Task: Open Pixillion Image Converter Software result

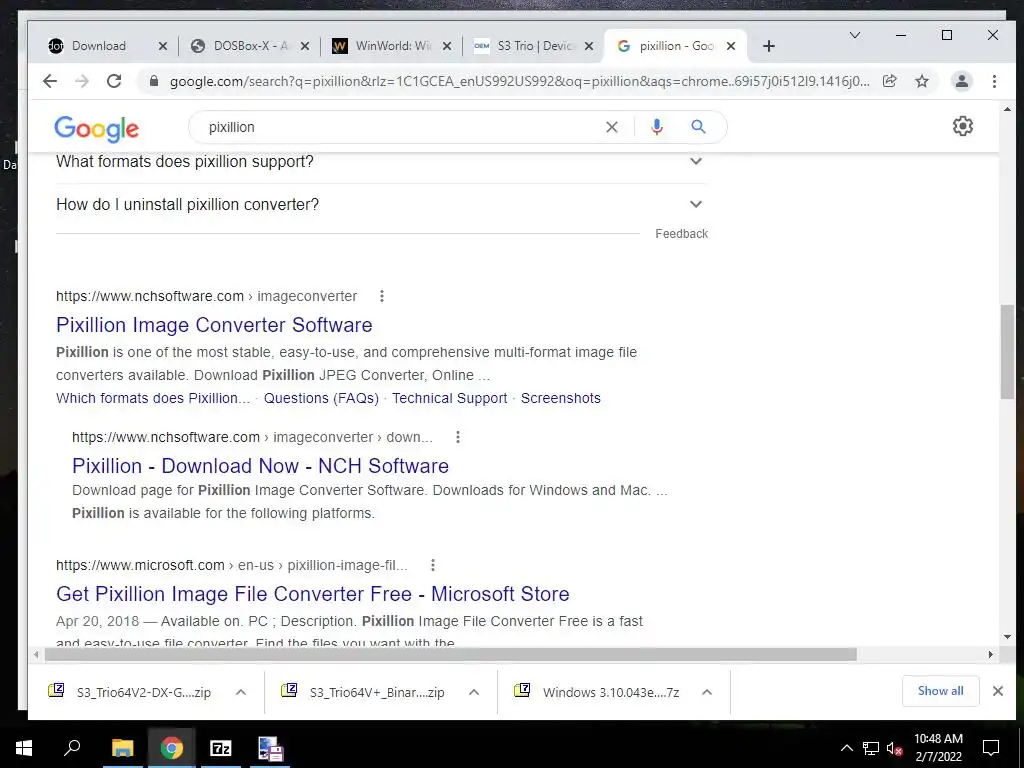Action: point(214,325)
